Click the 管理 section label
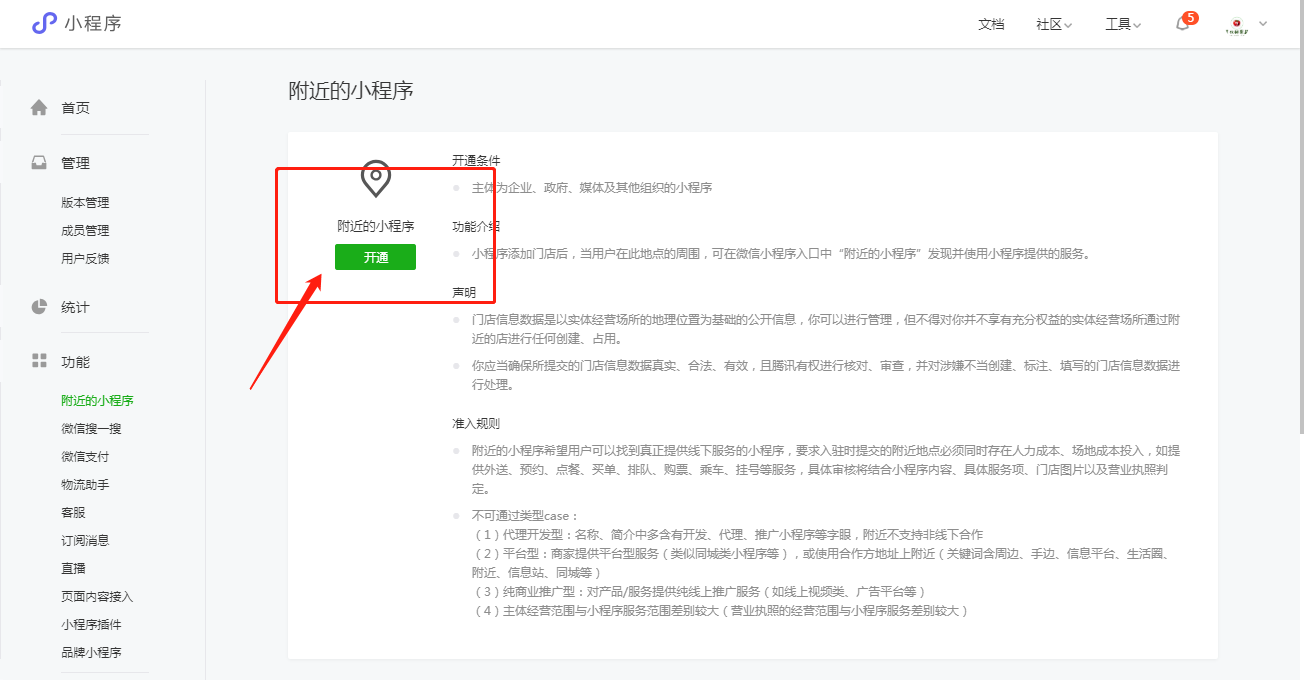1304x680 pixels. (75, 163)
